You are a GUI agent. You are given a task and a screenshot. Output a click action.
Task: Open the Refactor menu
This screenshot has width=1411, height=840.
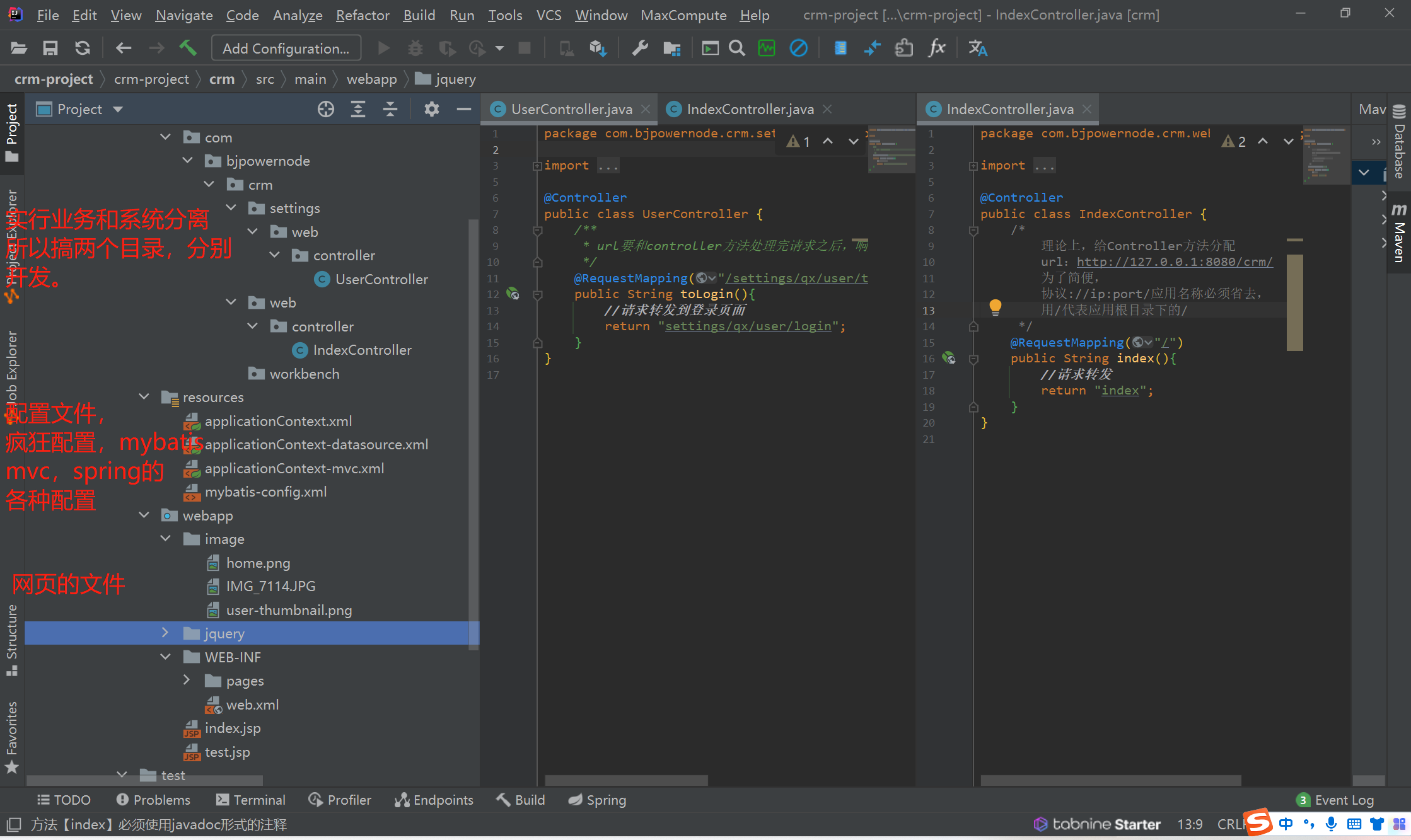coord(362,14)
